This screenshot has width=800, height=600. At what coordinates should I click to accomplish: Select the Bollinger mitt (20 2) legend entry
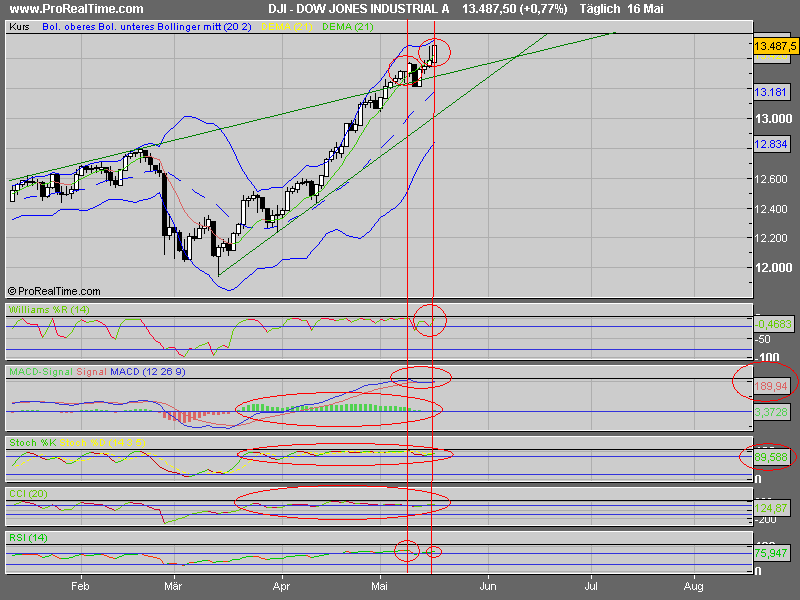(x=204, y=27)
